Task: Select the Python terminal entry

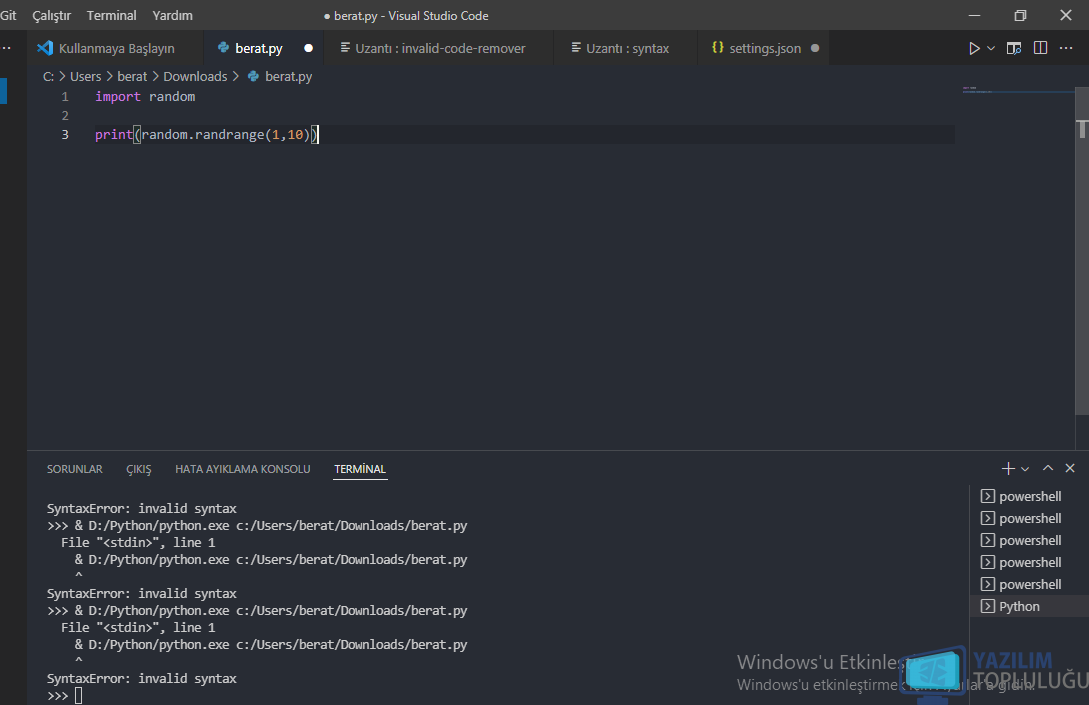Action: (x=1029, y=606)
